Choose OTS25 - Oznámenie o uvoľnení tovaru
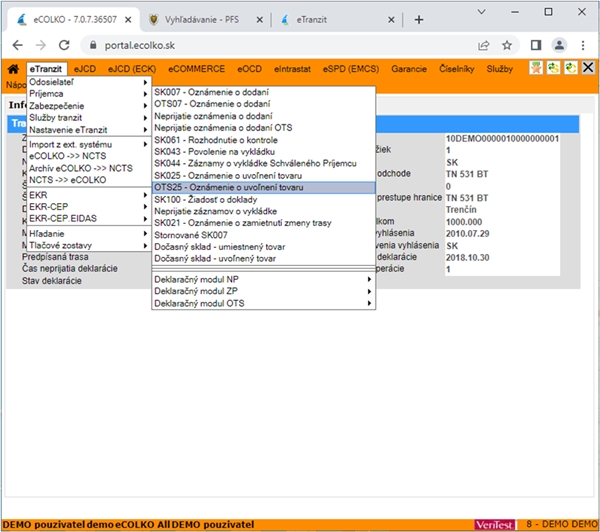The image size is (600, 532). click(x=263, y=187)
